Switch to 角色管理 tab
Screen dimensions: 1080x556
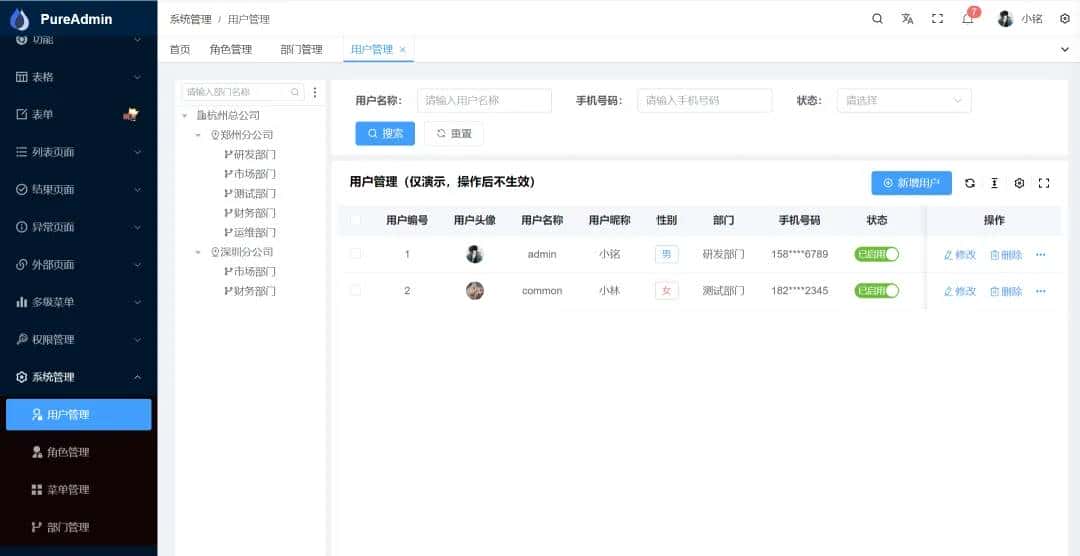point(231,50)
